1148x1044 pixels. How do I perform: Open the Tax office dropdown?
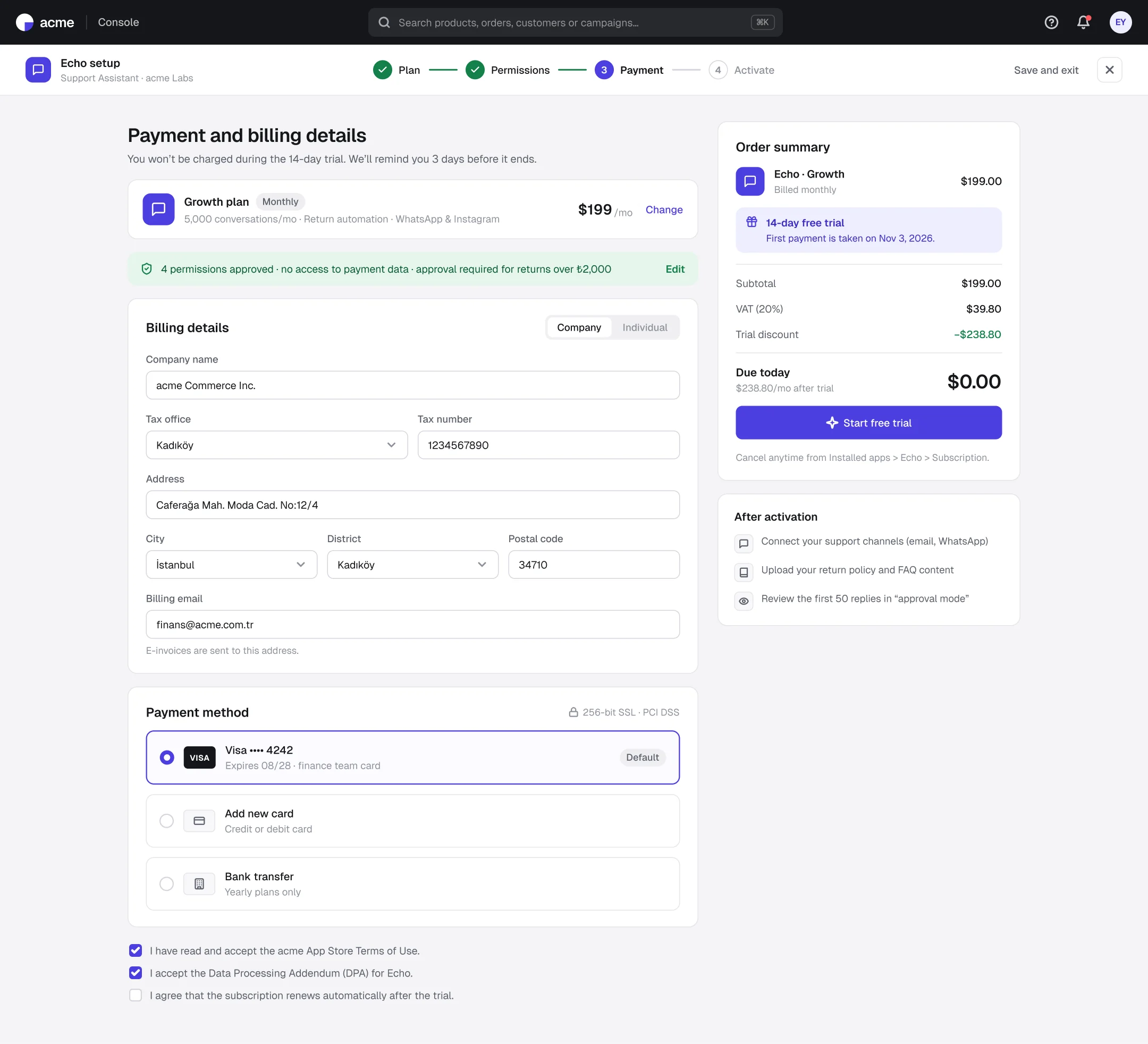pos(277,445)
